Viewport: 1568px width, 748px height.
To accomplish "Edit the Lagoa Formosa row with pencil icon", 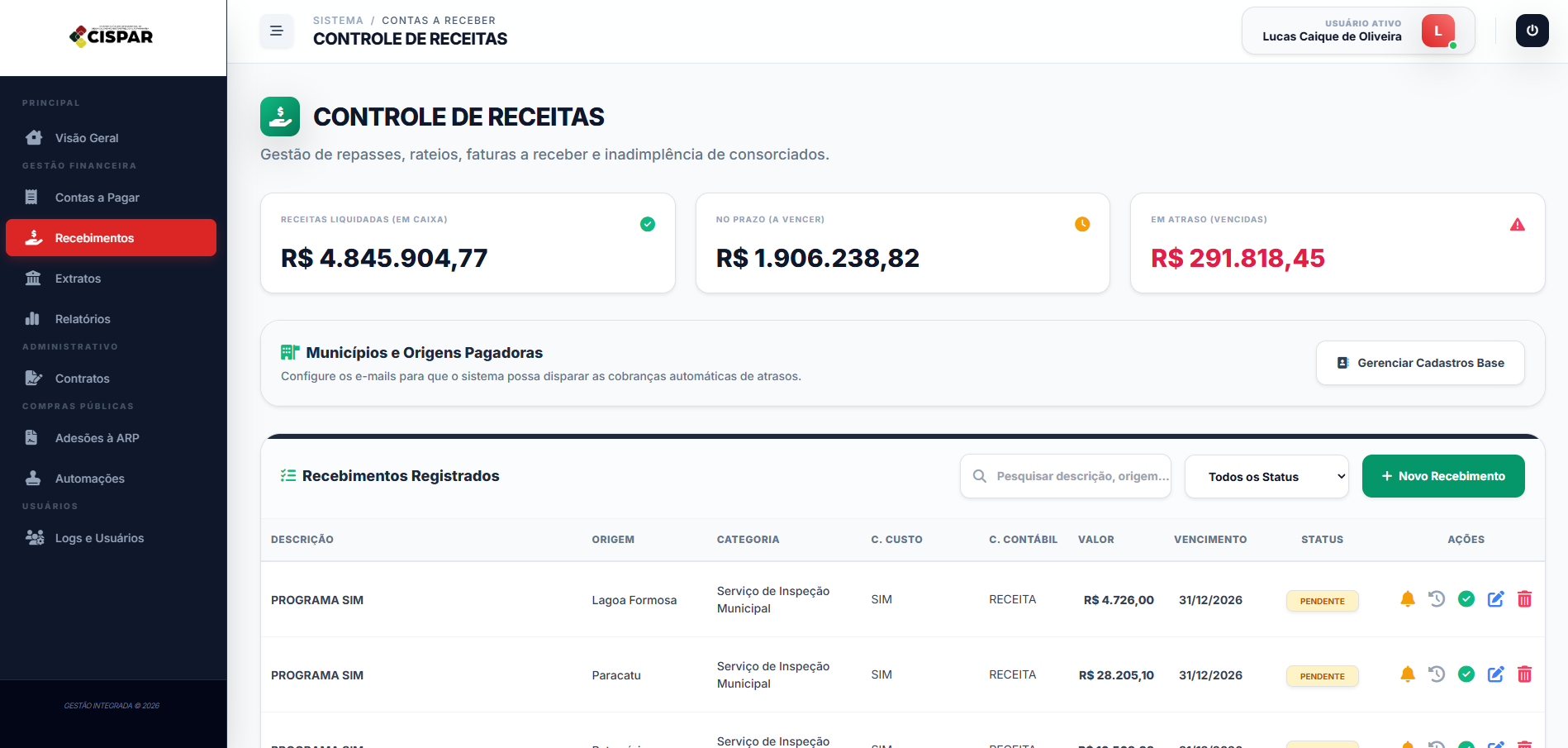I will 1496,599.
